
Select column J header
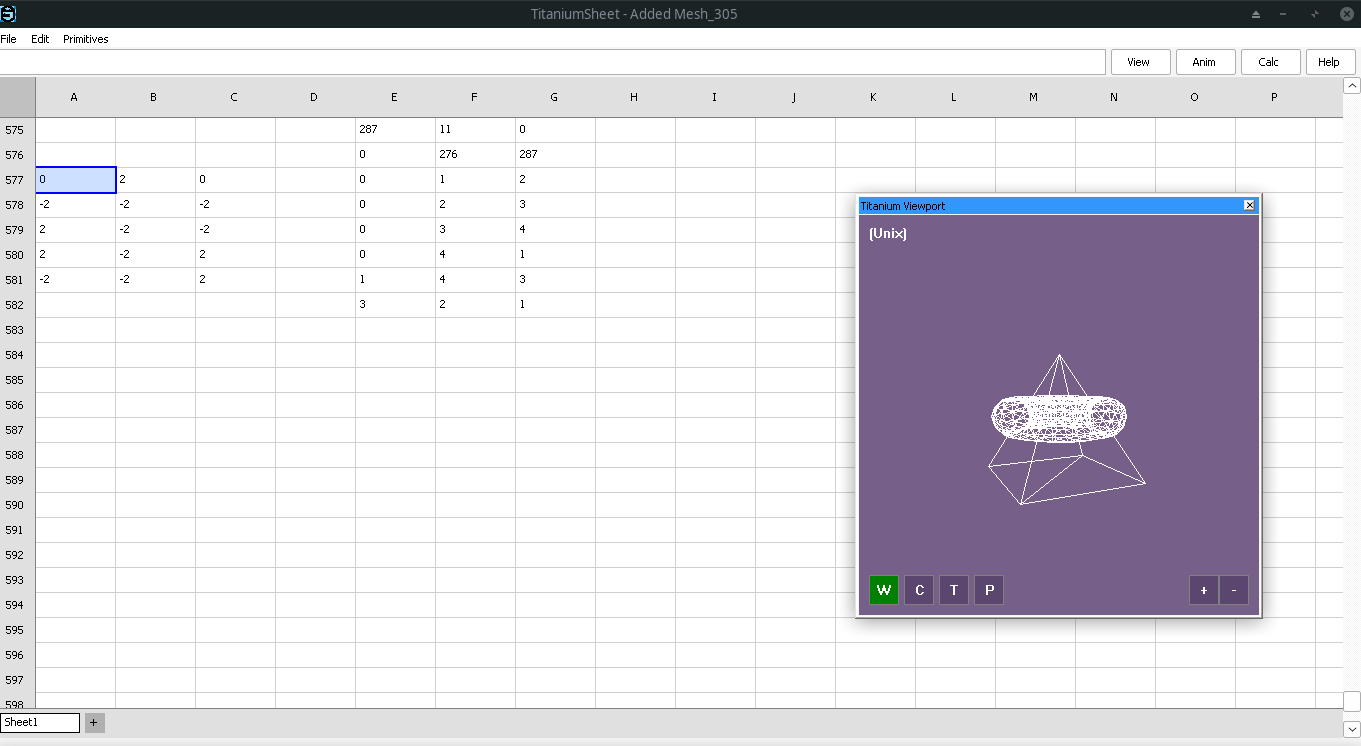click(795, 97)
